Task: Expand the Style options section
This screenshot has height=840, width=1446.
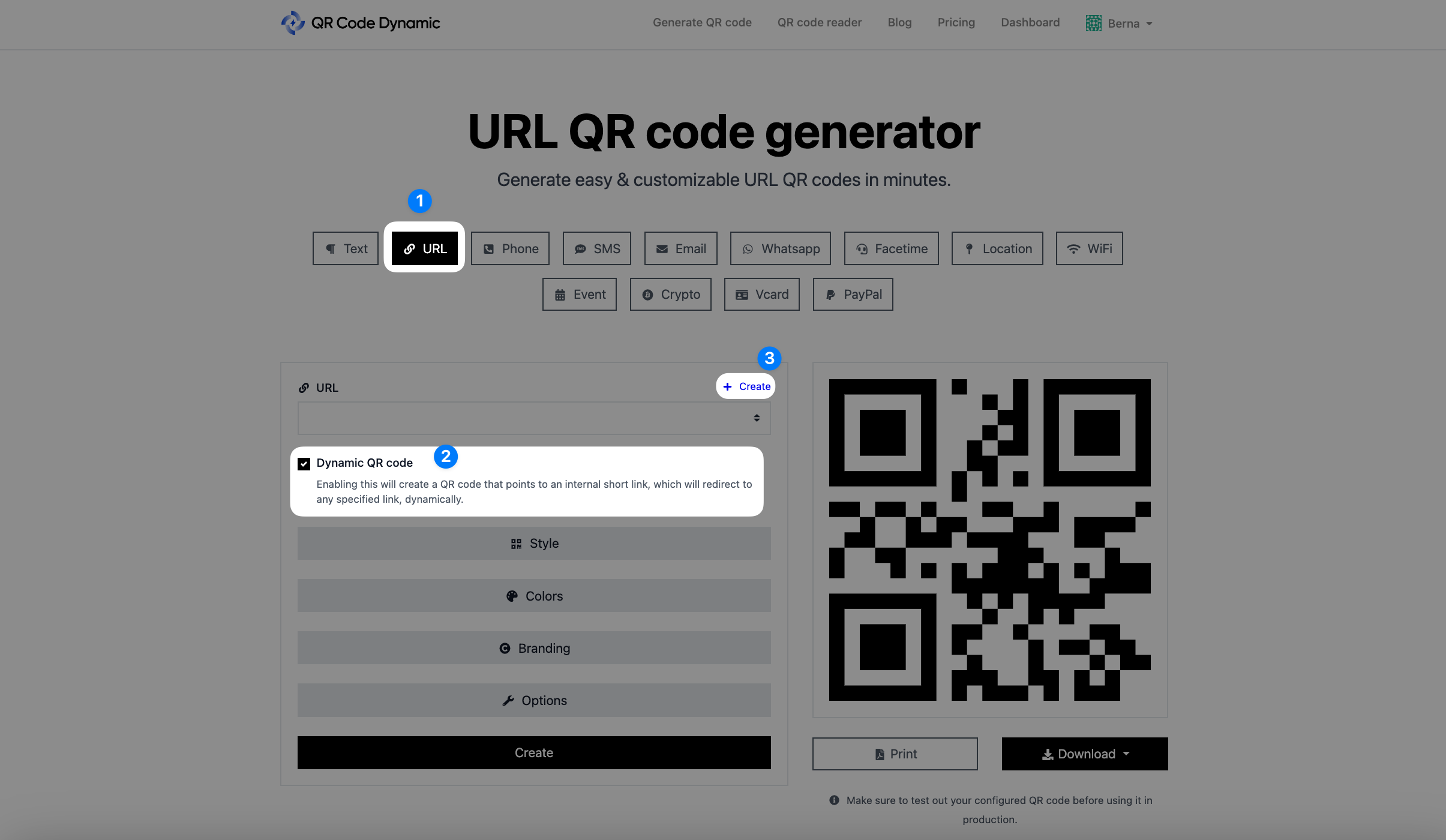Action: 534,542
